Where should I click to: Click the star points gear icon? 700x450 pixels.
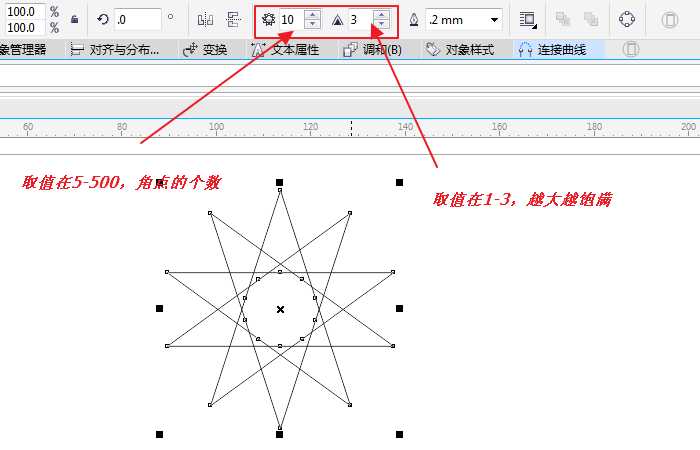(x=269, y=20)
